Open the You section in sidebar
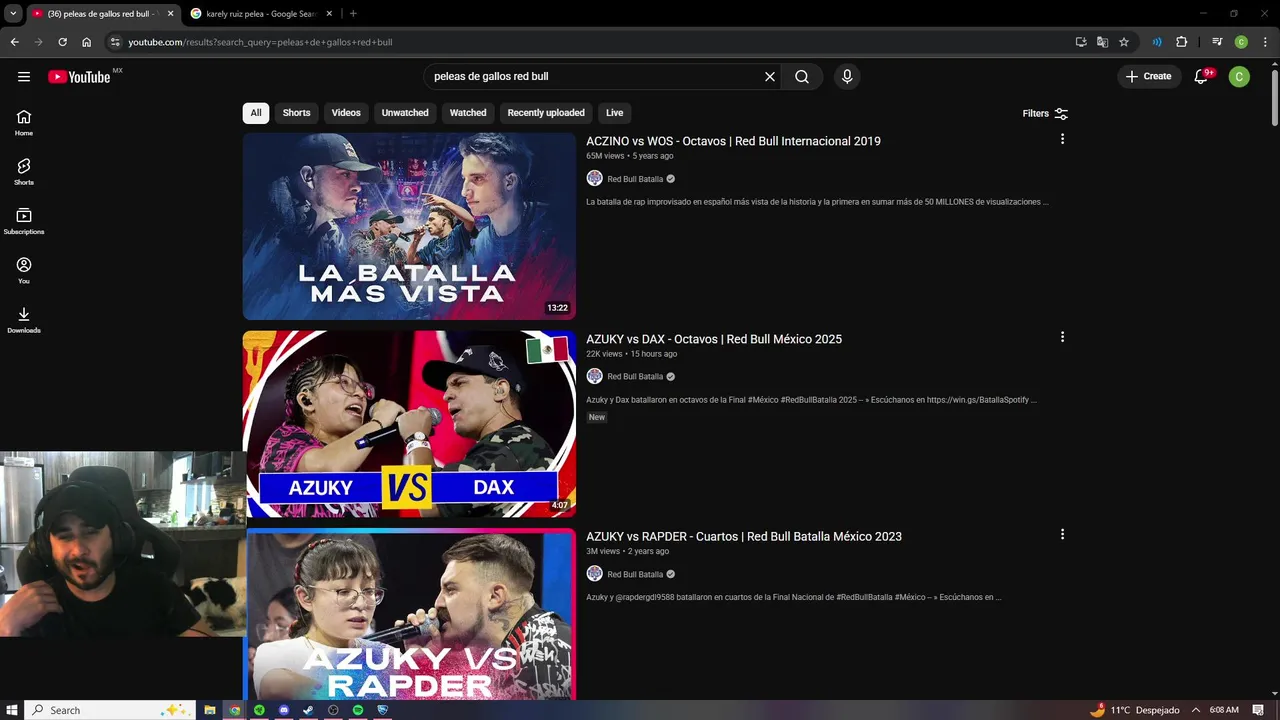The image size is (1280, 720). pos(24,270)
